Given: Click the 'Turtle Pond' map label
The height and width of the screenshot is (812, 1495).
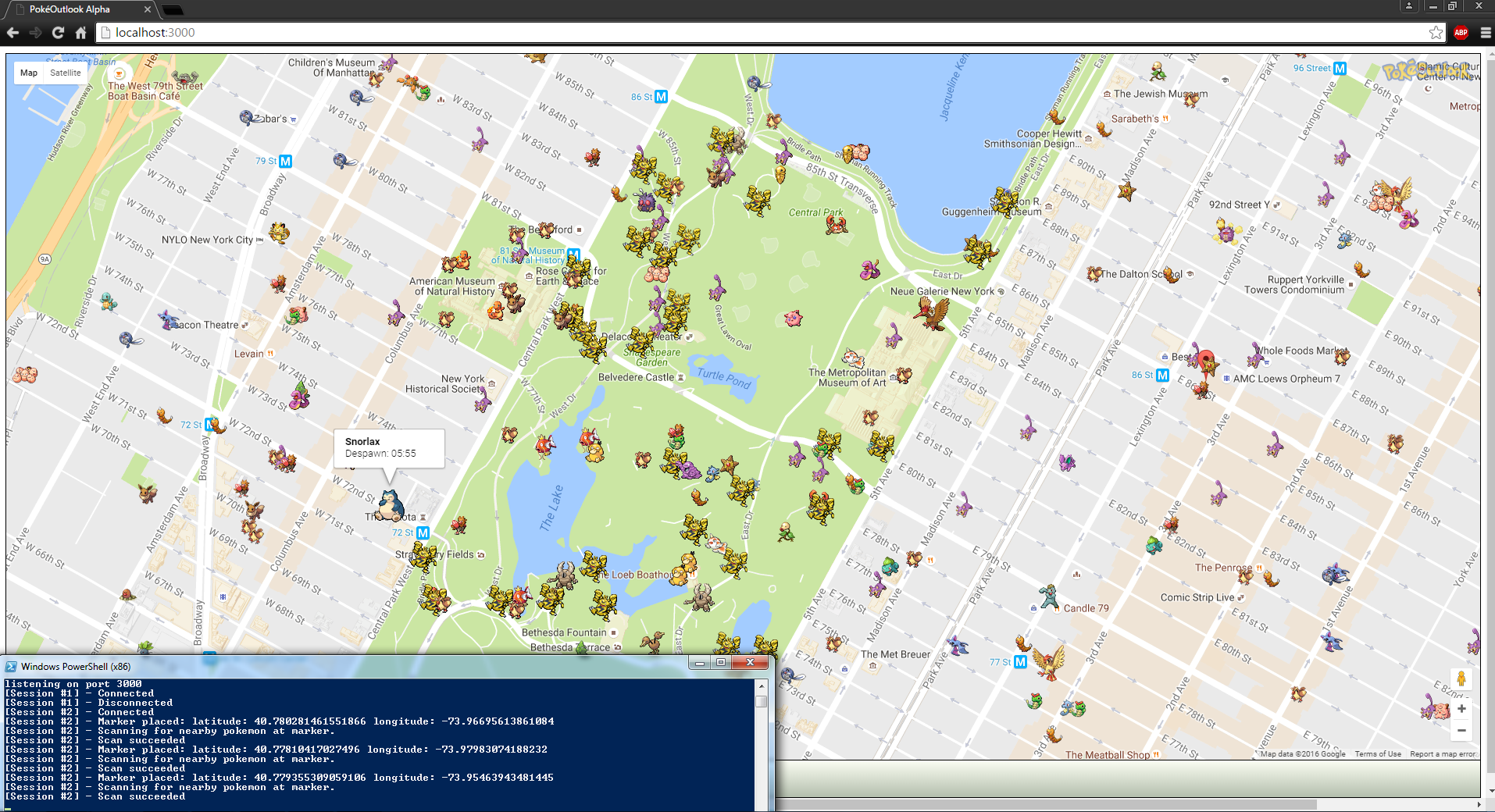Looking at the screenshot, I should [x=723, y=379].
